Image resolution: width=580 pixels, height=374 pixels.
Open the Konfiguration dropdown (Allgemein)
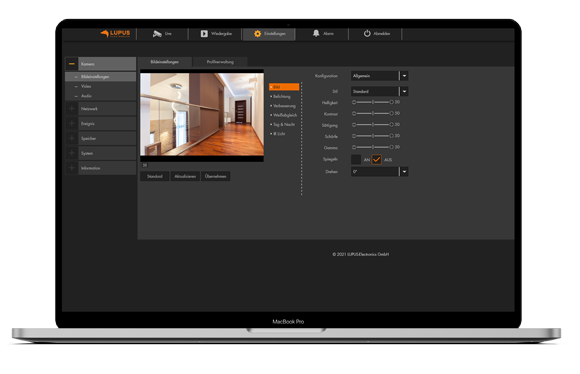pos(380,76)
